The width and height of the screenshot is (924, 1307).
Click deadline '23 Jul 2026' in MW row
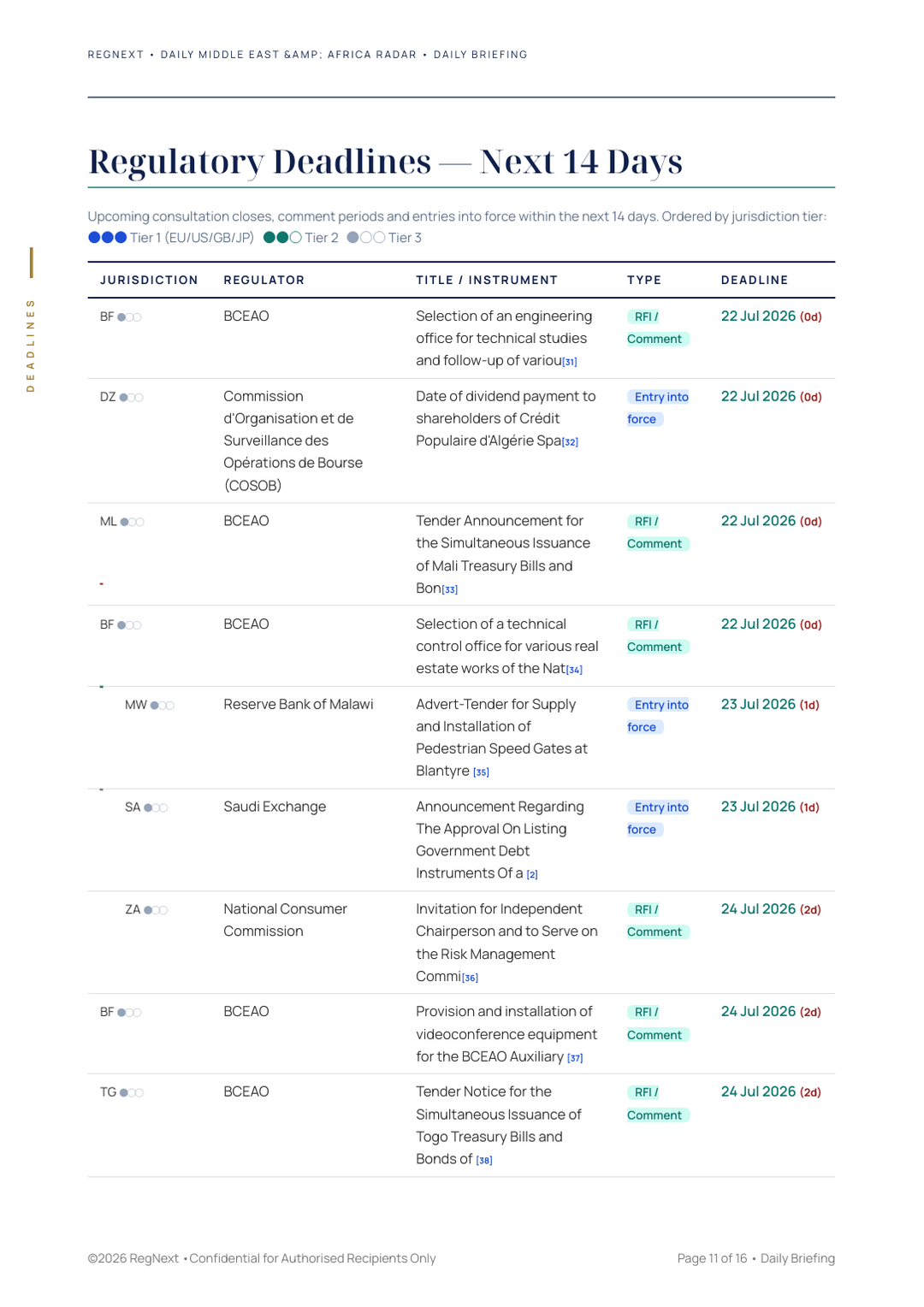pyautogui.click(x=758, y=705)
